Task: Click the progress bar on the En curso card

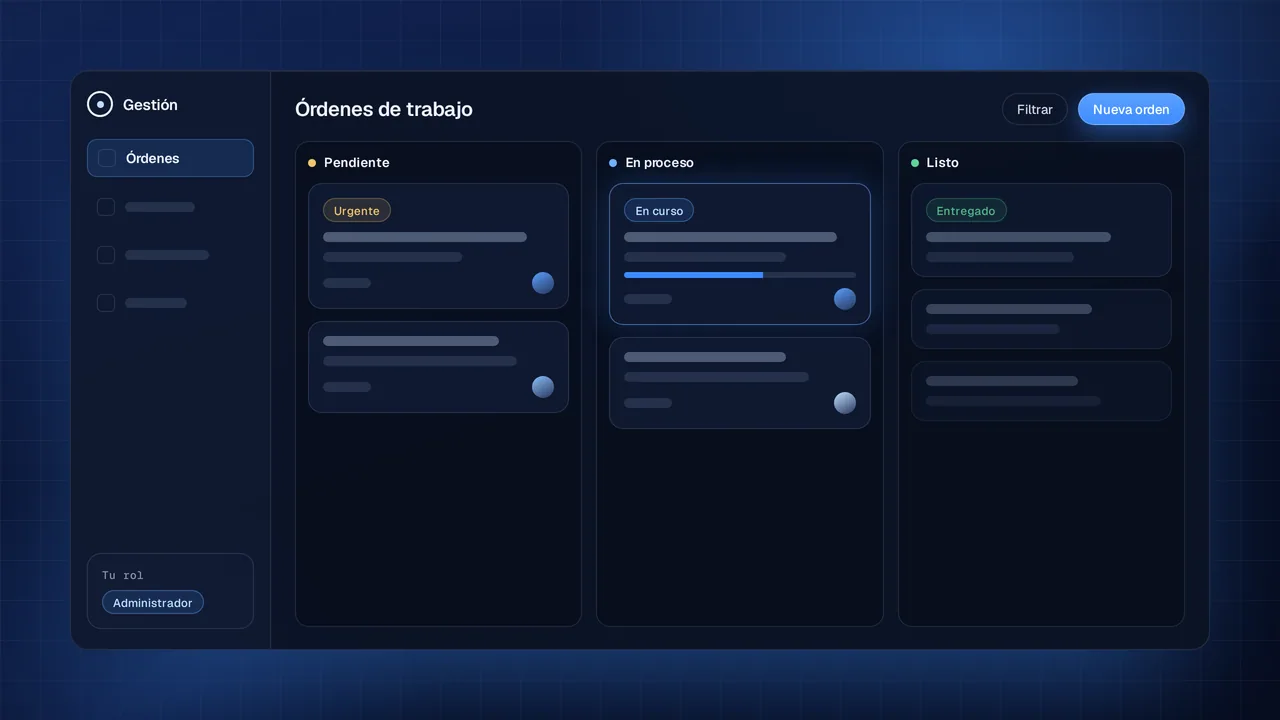Action: click(x=740, y=275)
